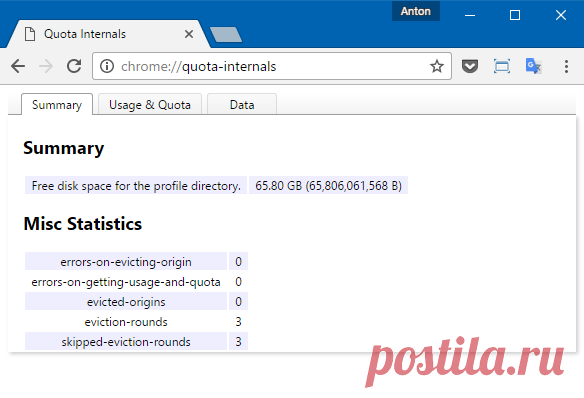
Task: Click the errors-on-evicting-origin row label
Action: [x=126, y=262]
